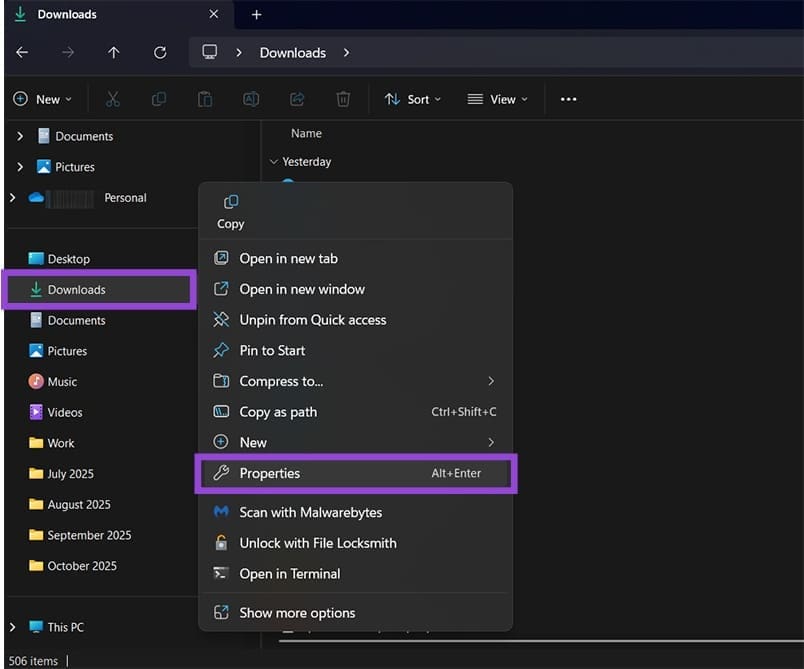804x669 pixels.
Task: Click the Cut scissors icon in toolbar
Action: [112, 99]
